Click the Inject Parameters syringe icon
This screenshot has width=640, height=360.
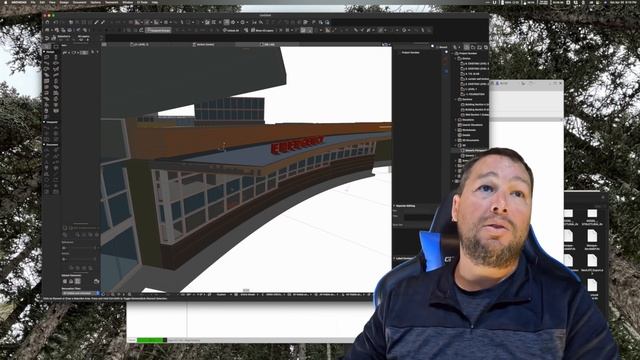103,22
